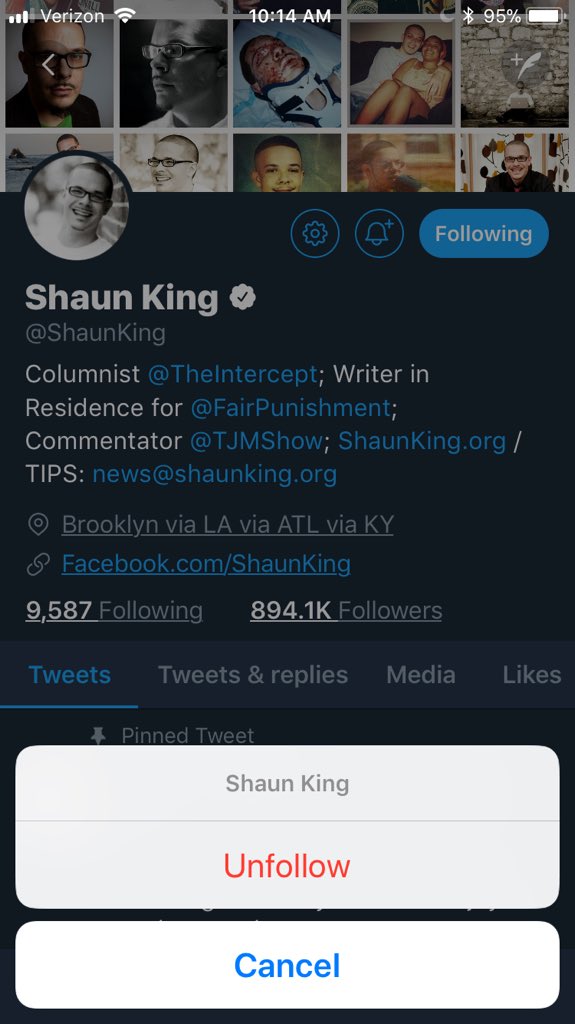Open the settings gear icon
The height and width of the screenshot is (1024, 575).
[x=315, y=233]
